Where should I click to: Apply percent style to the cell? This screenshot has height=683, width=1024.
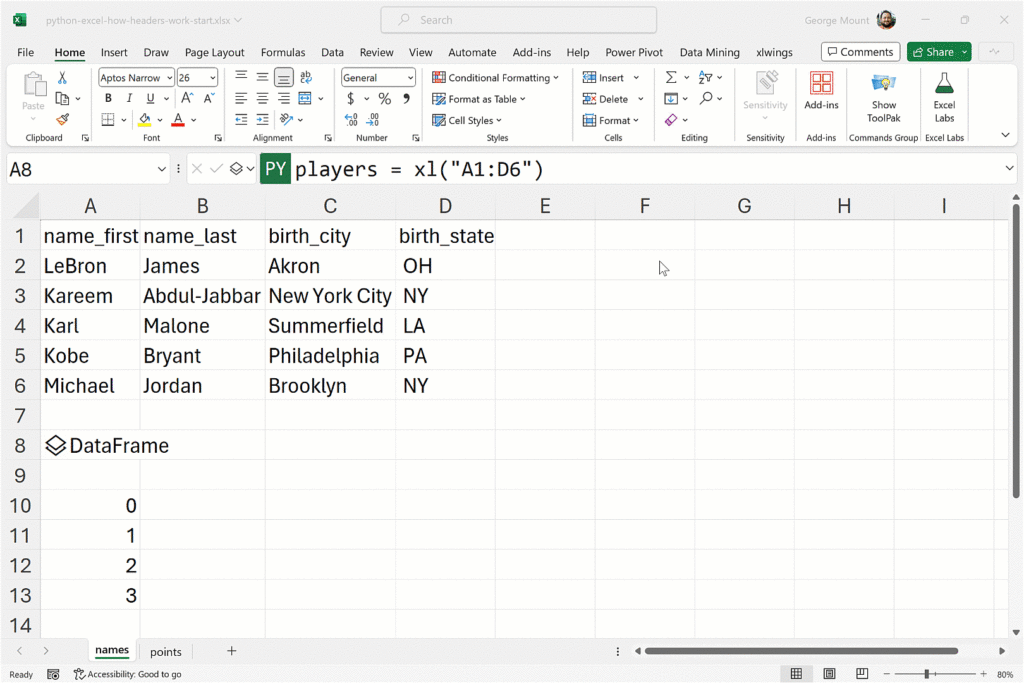pos(384,99)
